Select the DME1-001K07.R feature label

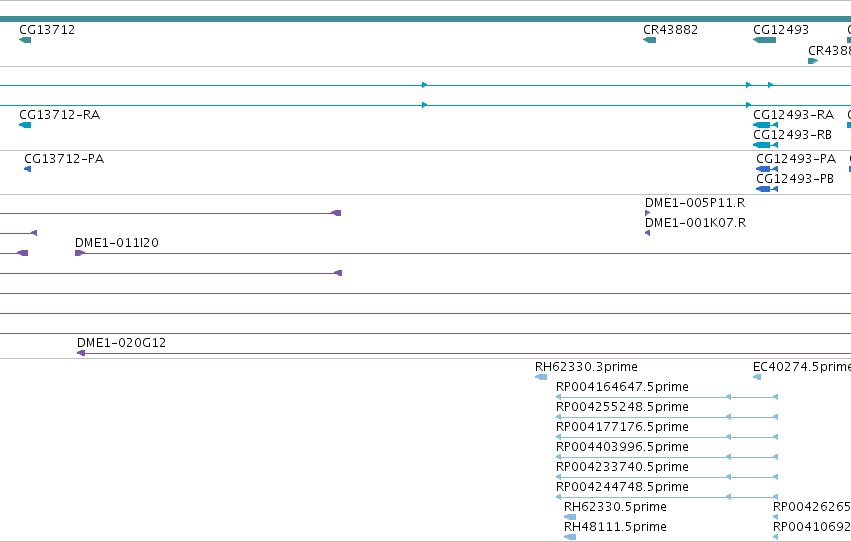tap(696, 222)
